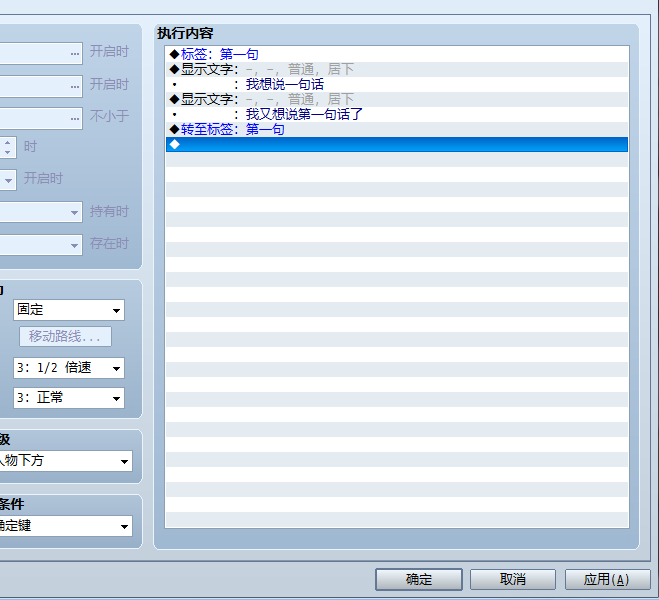Click the first ... field beside 开启时
659x600 pixels.
(41, 53)
